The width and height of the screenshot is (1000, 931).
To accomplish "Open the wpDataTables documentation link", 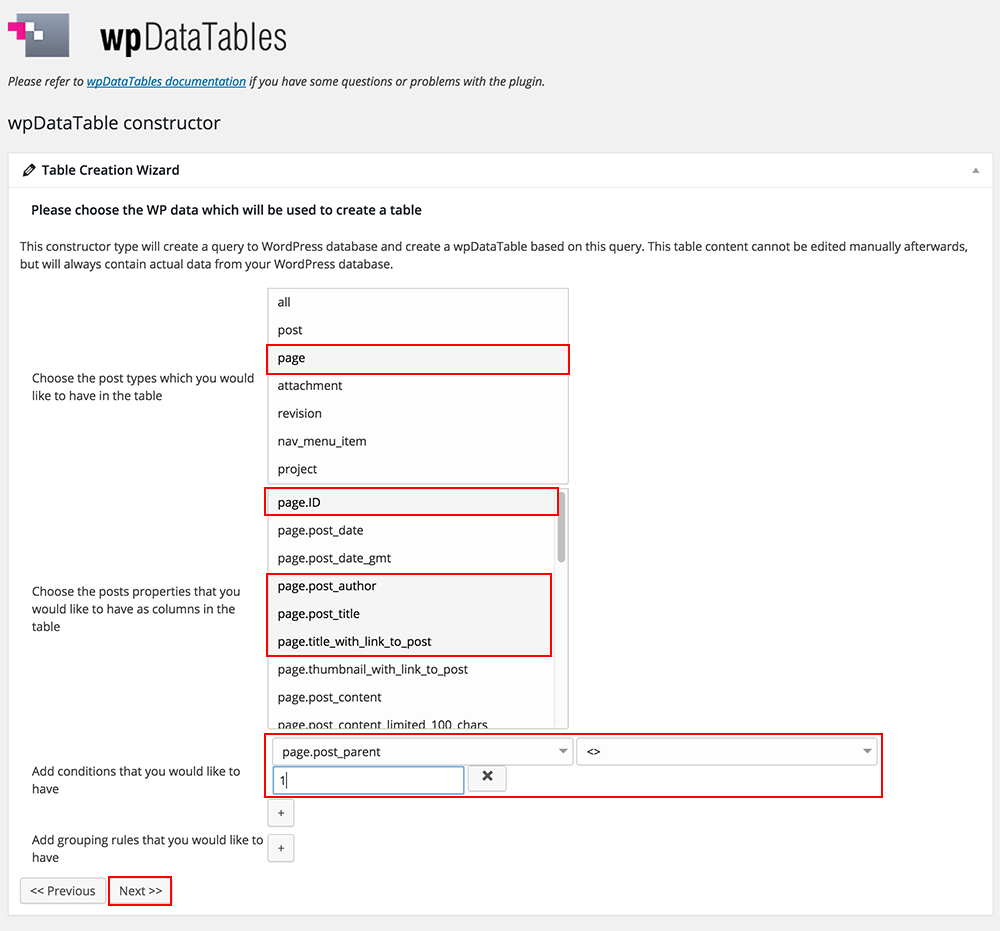I will click(x=166, y=82).
